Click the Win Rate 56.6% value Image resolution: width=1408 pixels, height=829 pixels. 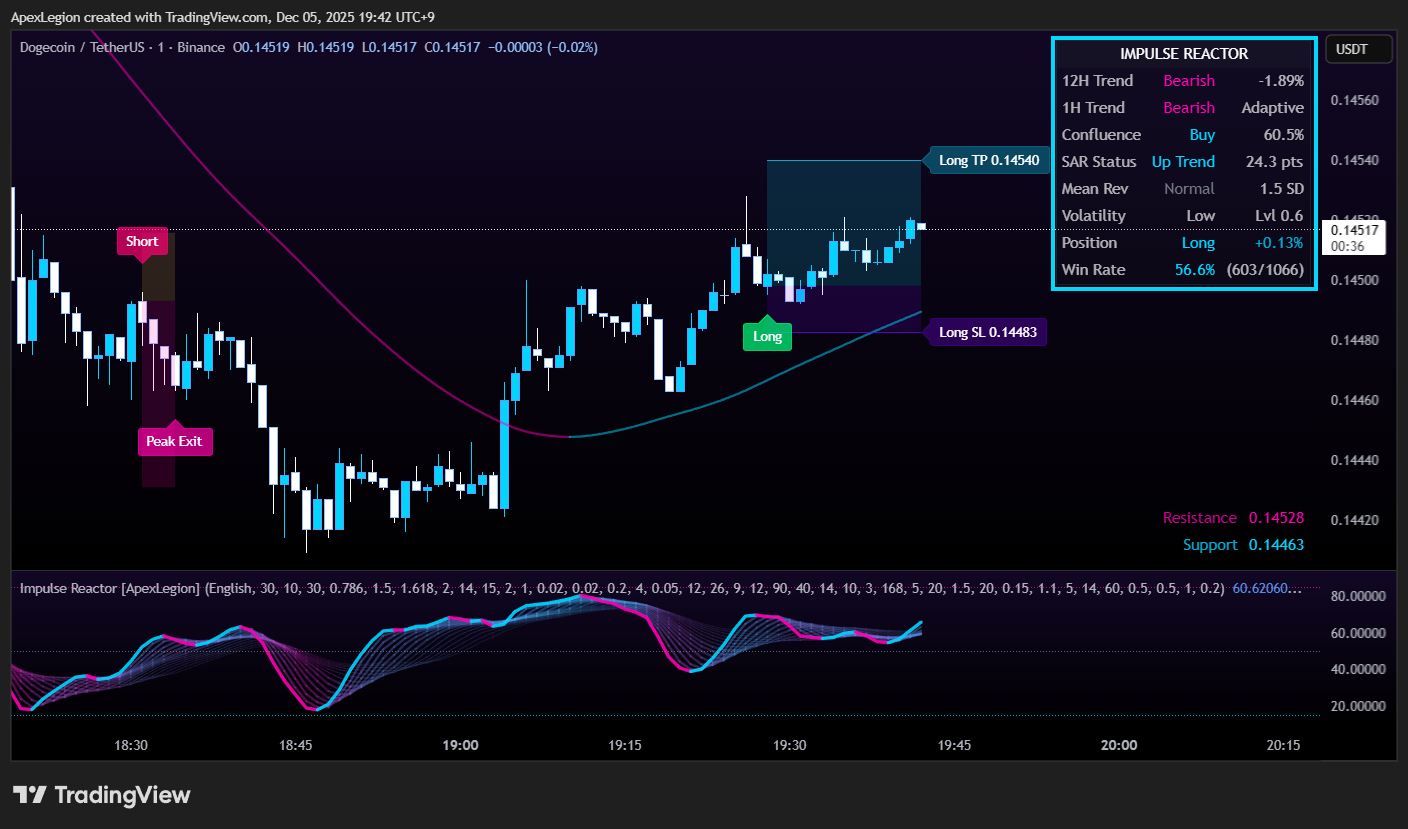click(1195, 270)
